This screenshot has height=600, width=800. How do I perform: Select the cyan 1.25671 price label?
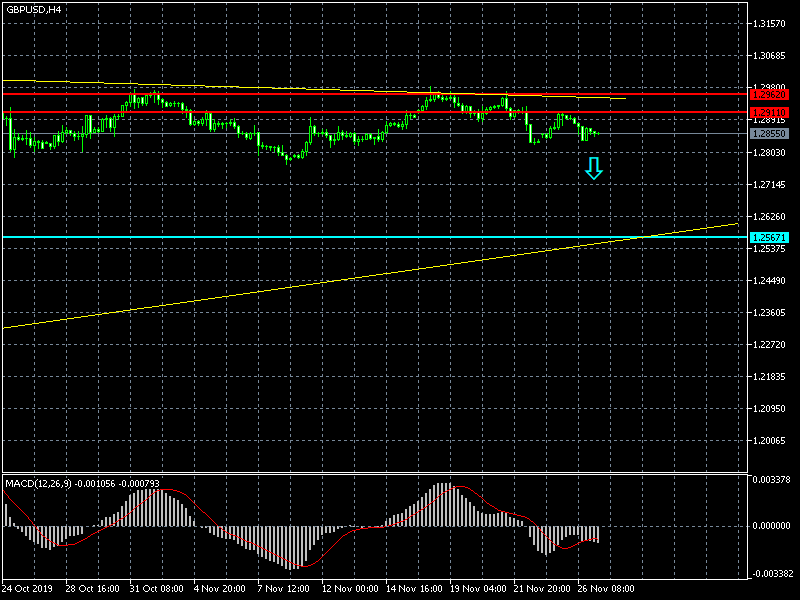(x=769, y=237)
